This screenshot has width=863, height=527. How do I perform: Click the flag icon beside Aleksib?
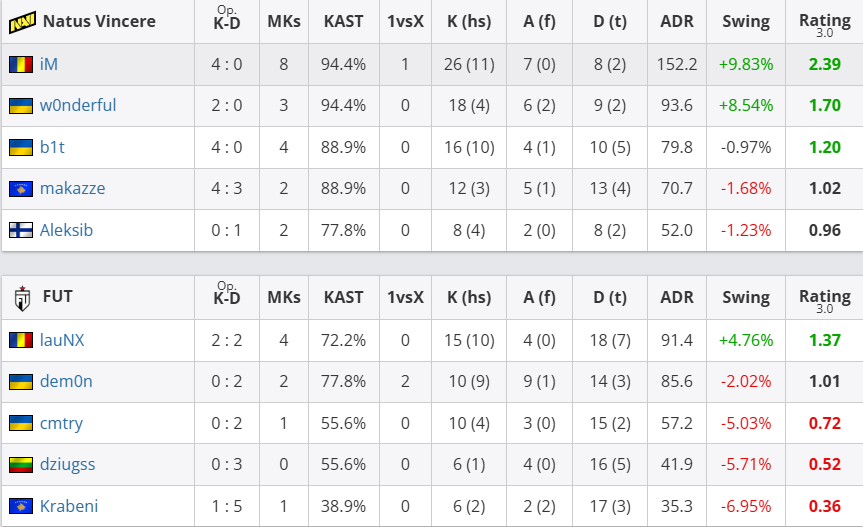pos(20,230)
